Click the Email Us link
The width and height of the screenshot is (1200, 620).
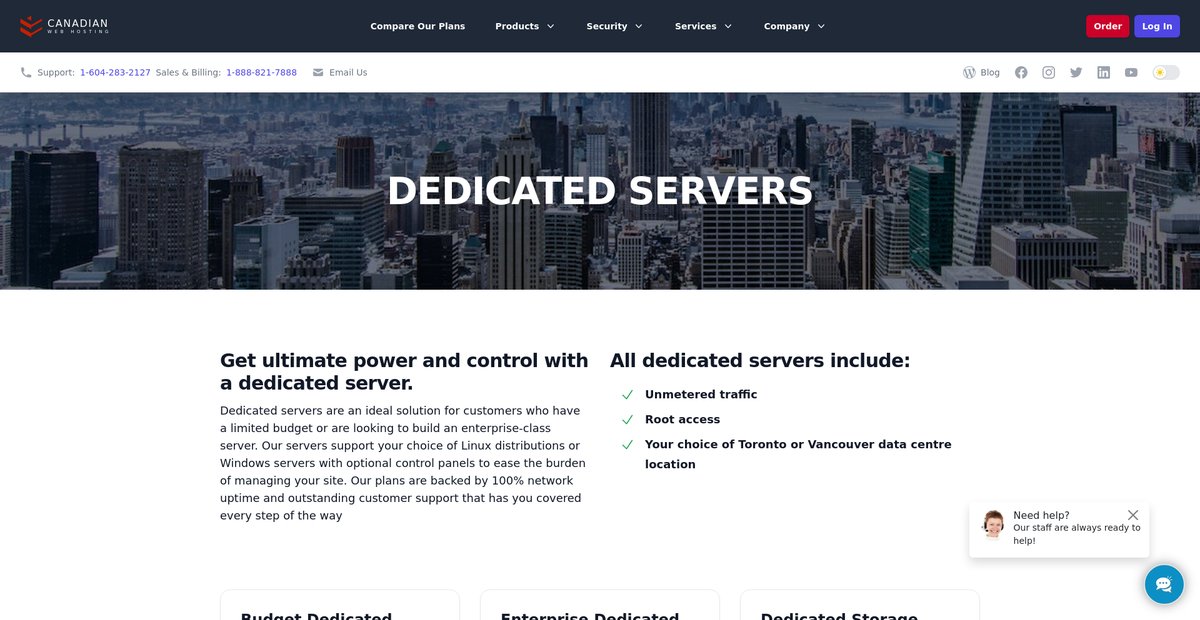tap(348, 72)
